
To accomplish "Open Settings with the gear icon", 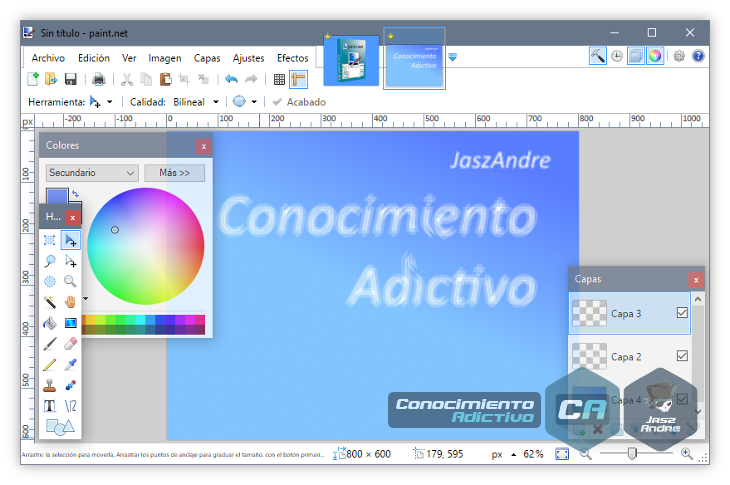I will (x=679, y=56).
